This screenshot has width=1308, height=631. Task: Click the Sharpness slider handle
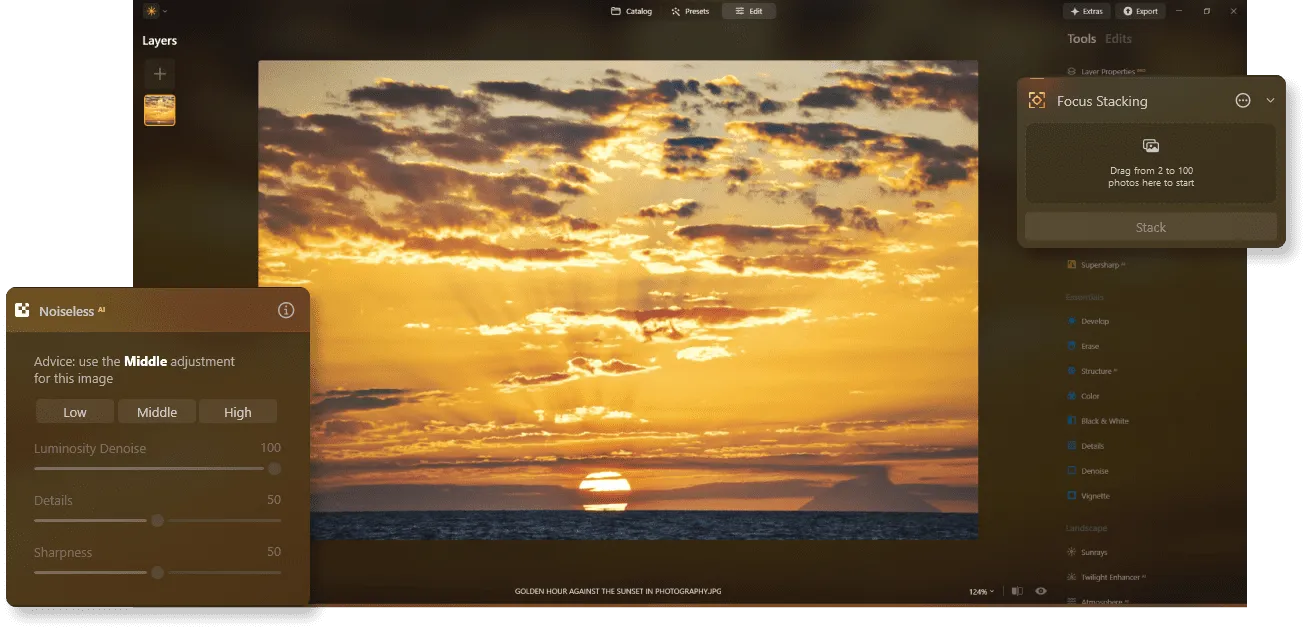pos(157,572)
